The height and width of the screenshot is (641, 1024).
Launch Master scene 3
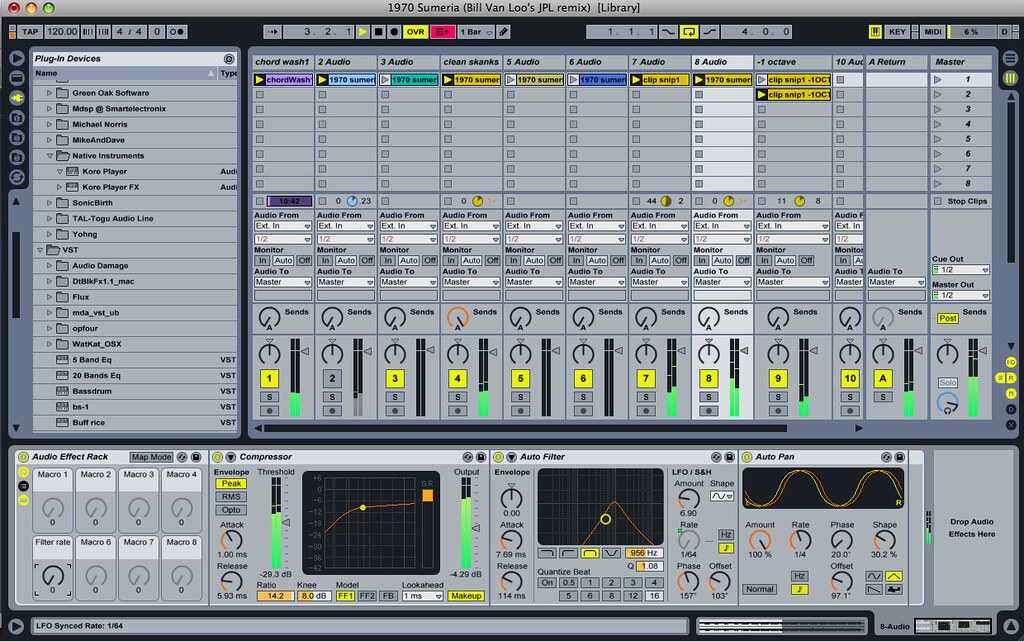[938, 109]
